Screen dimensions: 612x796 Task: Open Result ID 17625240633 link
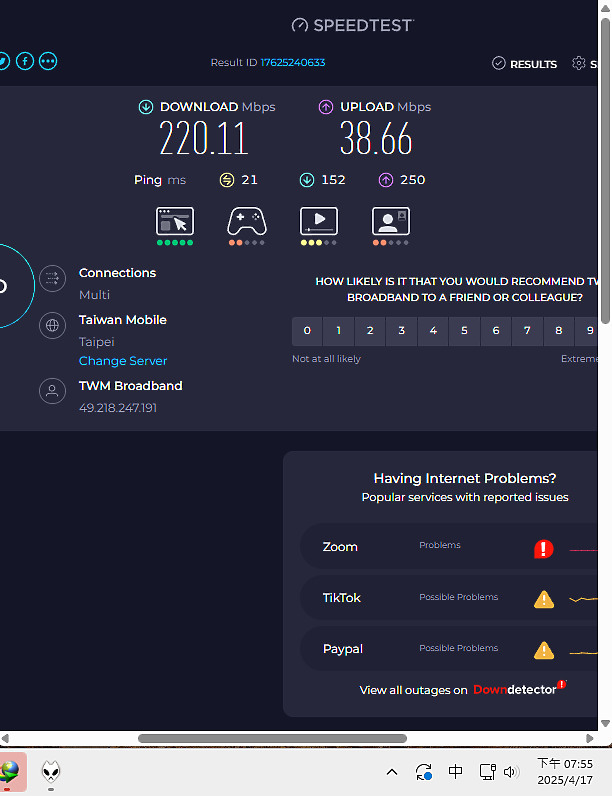click(293, 62)
